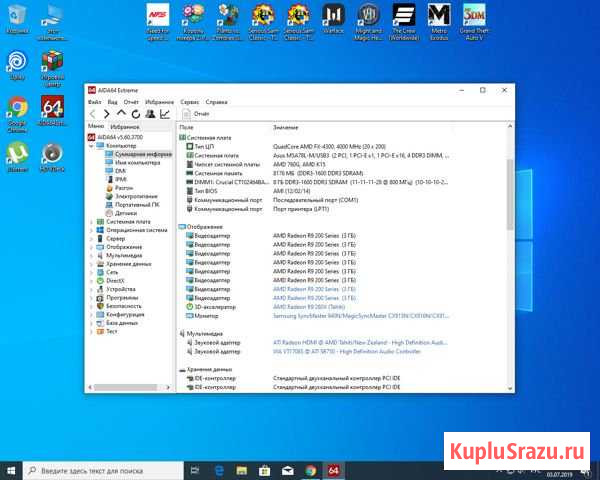Screen dimensions: 600x480
Task: Switch to the Меню tab in side panel
Action: tap(96, 126)
